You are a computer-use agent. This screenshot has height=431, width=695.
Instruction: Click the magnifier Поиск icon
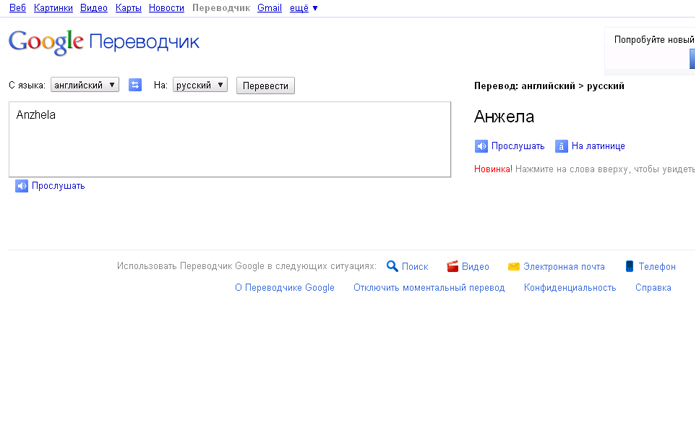pyautogui.click(x=392, y=266)
